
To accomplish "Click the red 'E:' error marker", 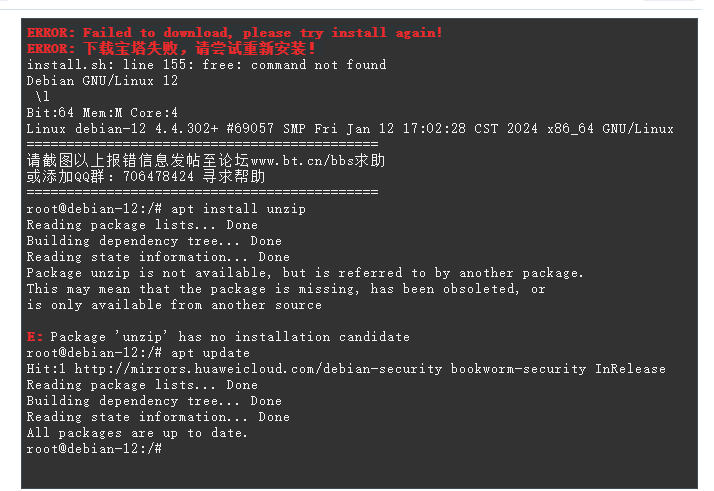I will [35, 337].
